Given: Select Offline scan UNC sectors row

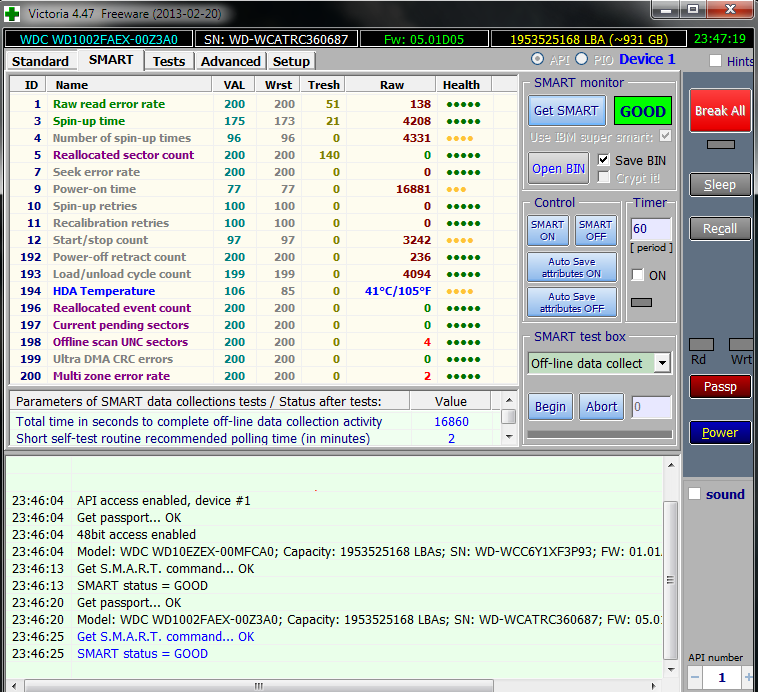Looking at the screenshot, I should [x=263, y=342].
